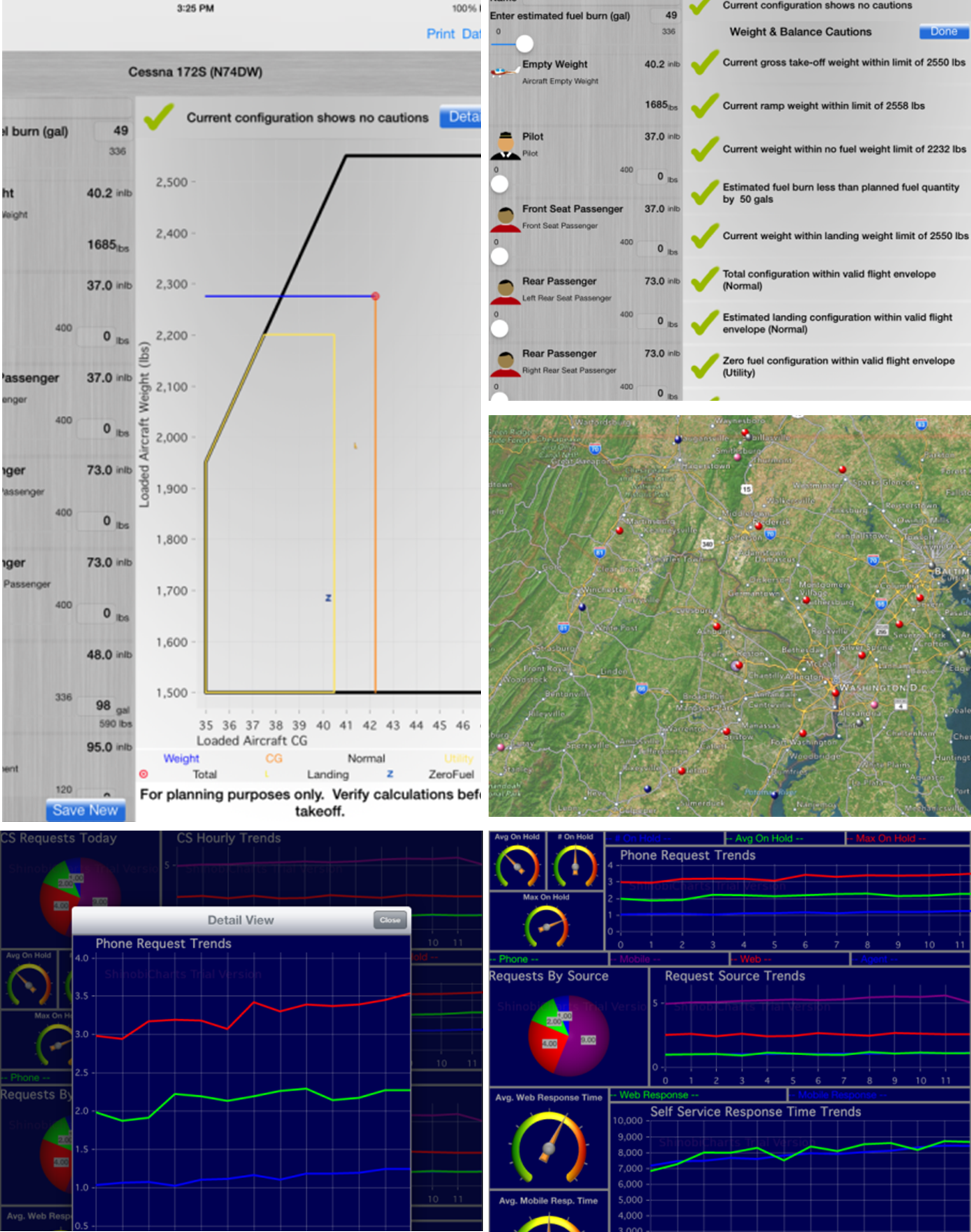Tap the Pilot avatar icon

pos(505,145)
